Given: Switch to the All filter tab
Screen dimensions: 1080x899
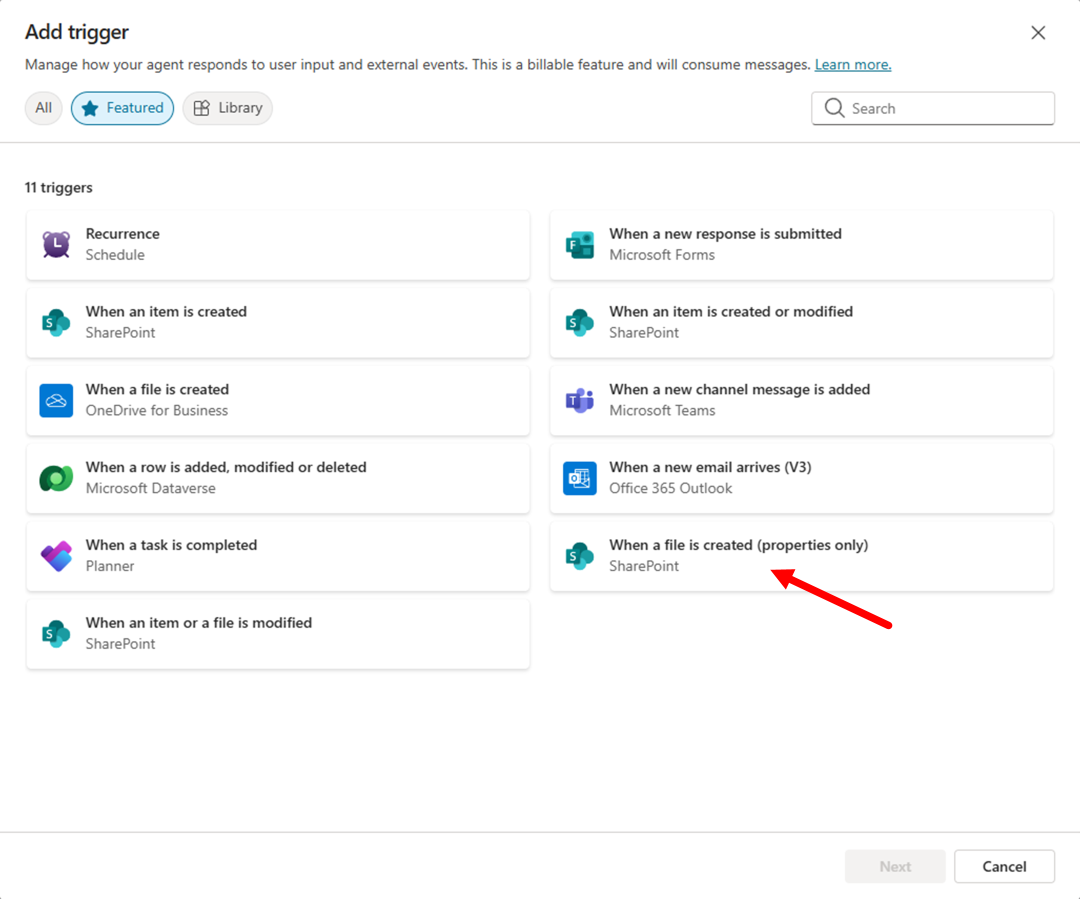Looking at the screenshot, I should click(43, 108).
